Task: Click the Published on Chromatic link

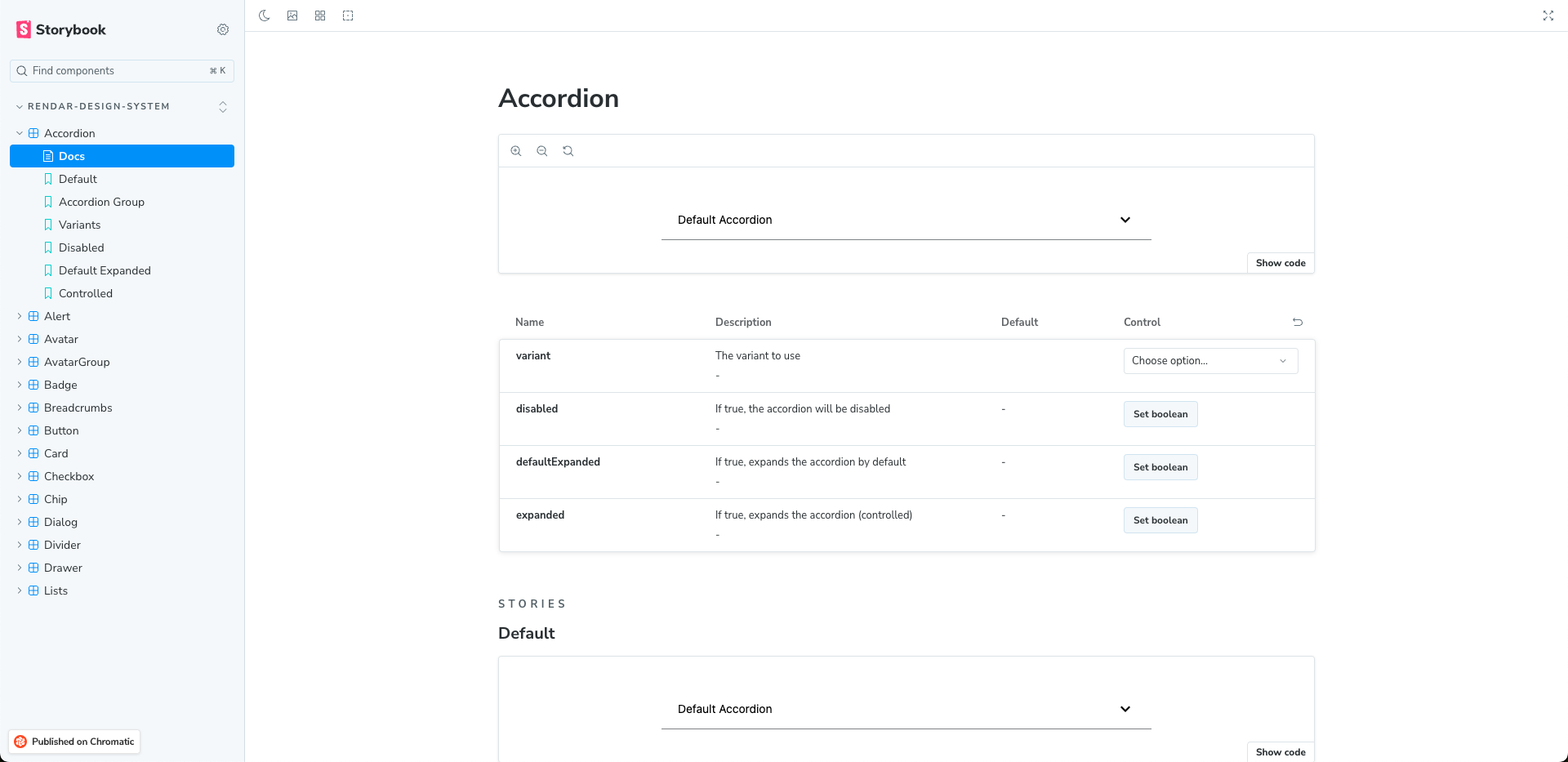Action: pyautogui.click(x=74, y=742)
